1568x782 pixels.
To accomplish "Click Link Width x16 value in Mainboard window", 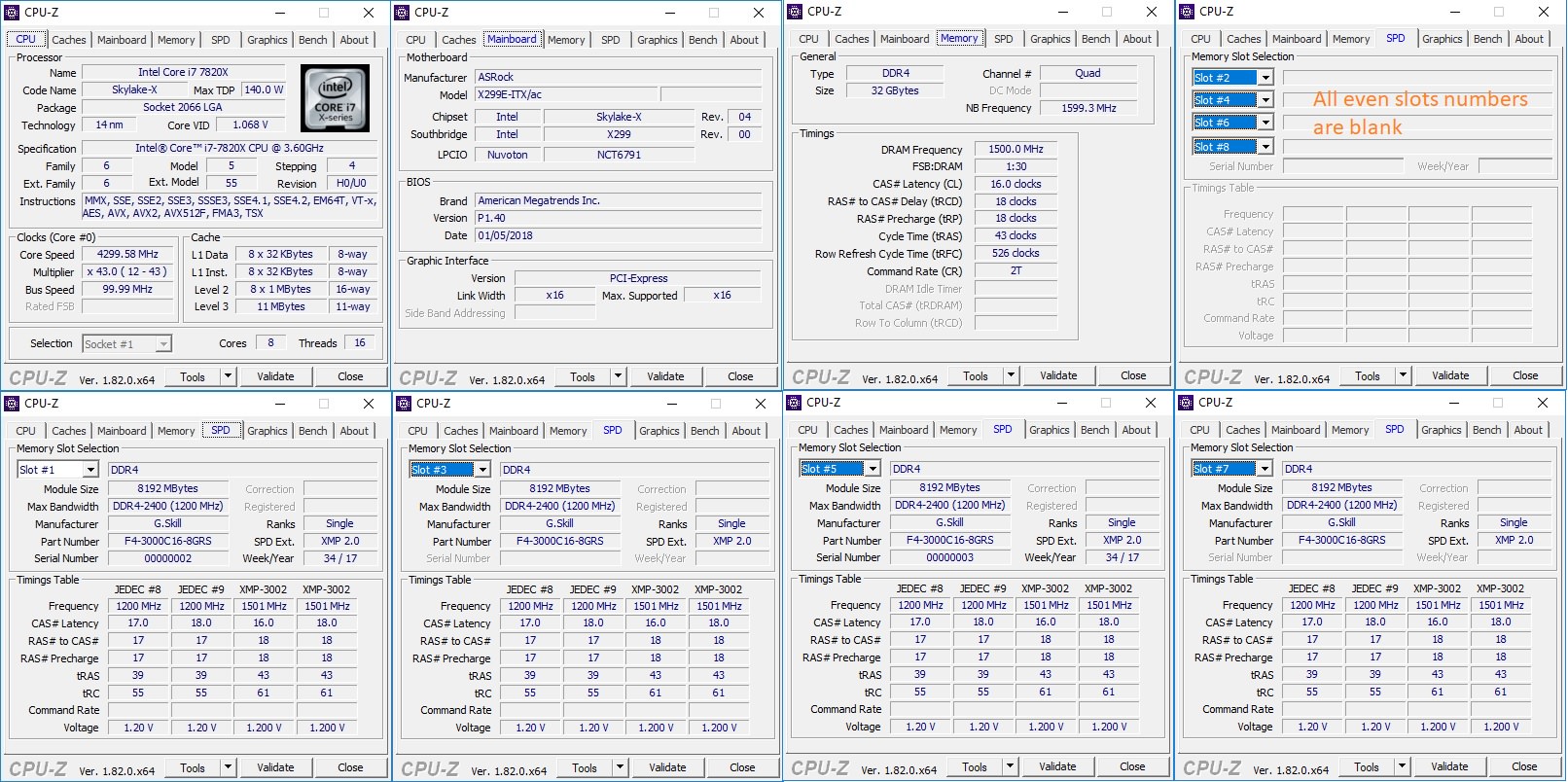I will tap(554, 295).
